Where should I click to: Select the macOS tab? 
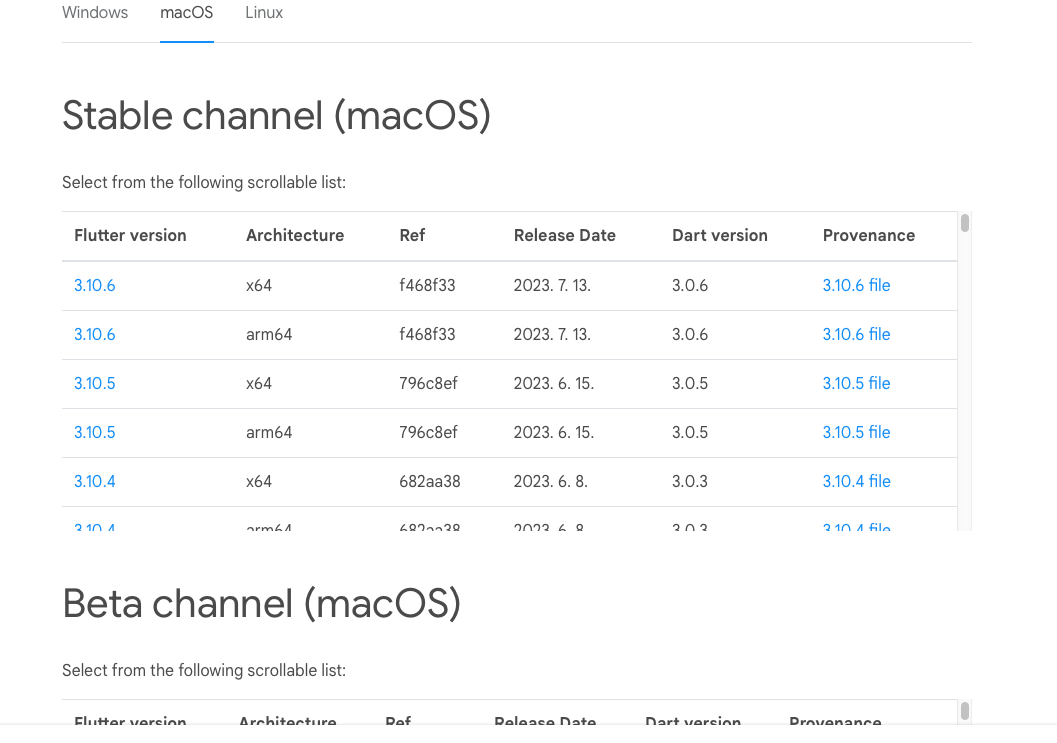[x=187, y=13]
